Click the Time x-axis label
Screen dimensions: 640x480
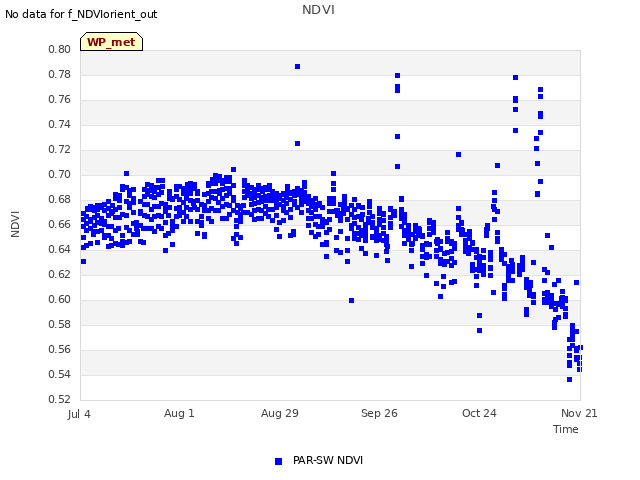pos(565,429)
